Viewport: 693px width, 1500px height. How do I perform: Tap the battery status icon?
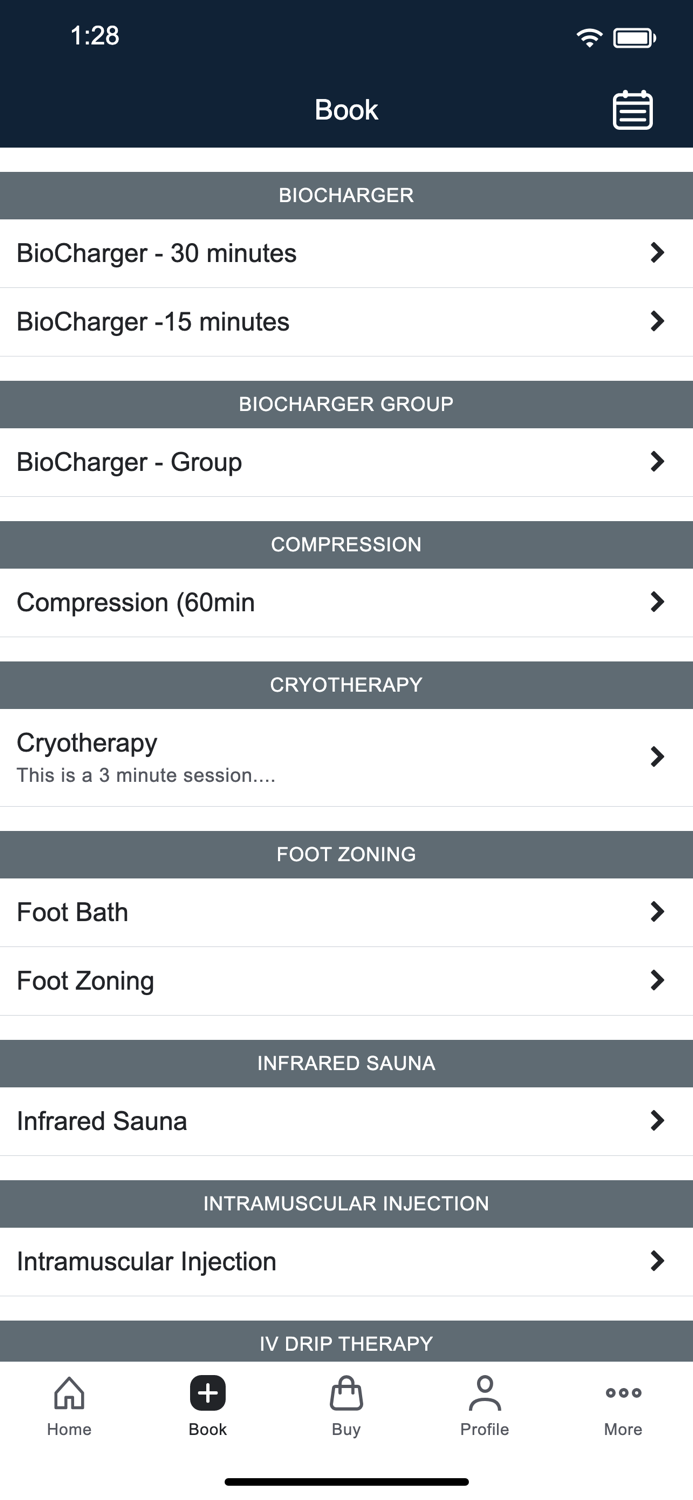634,38
